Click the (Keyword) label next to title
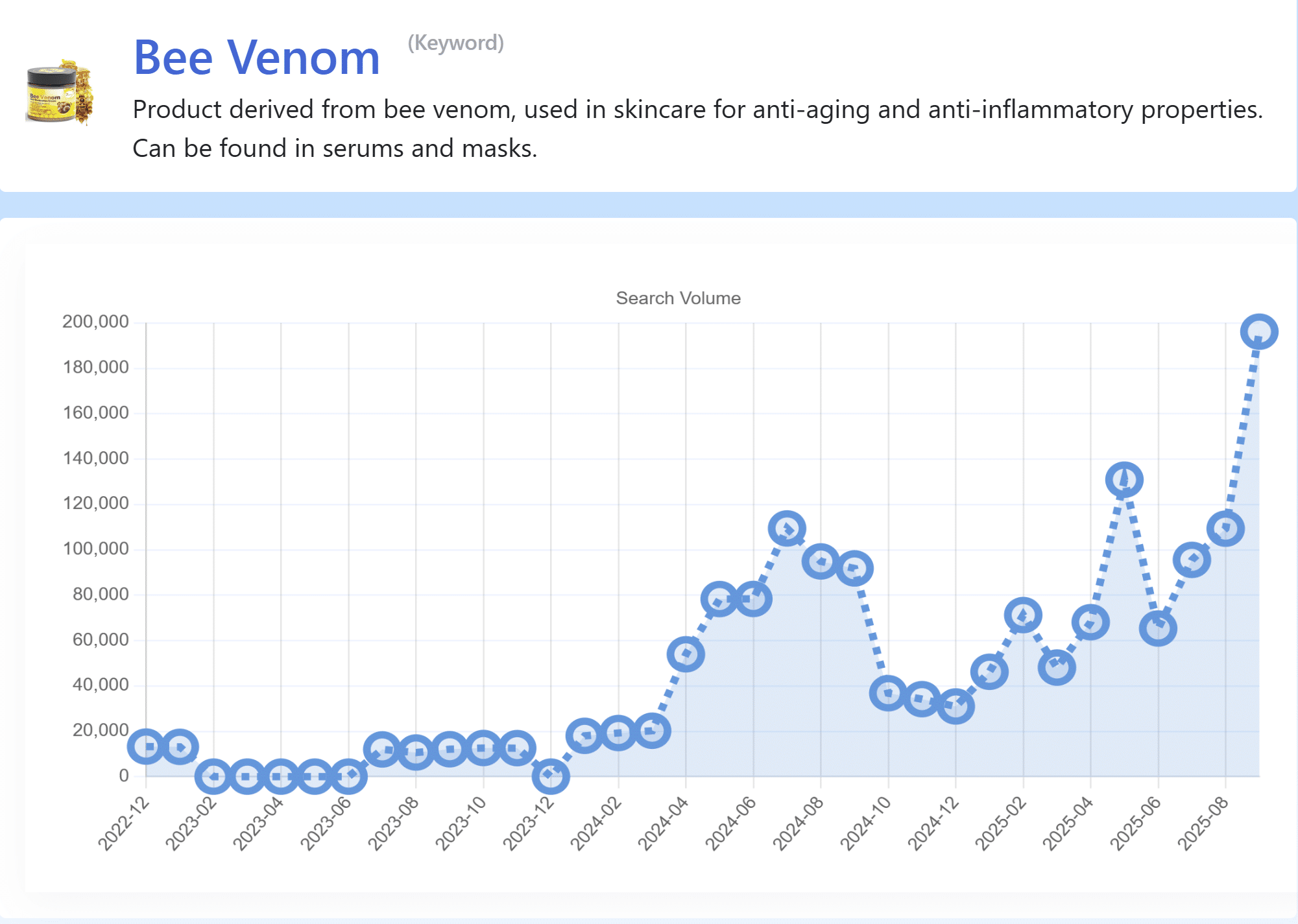The width and height of the screenshot is (1298, 924). click(x=455, y=43)
